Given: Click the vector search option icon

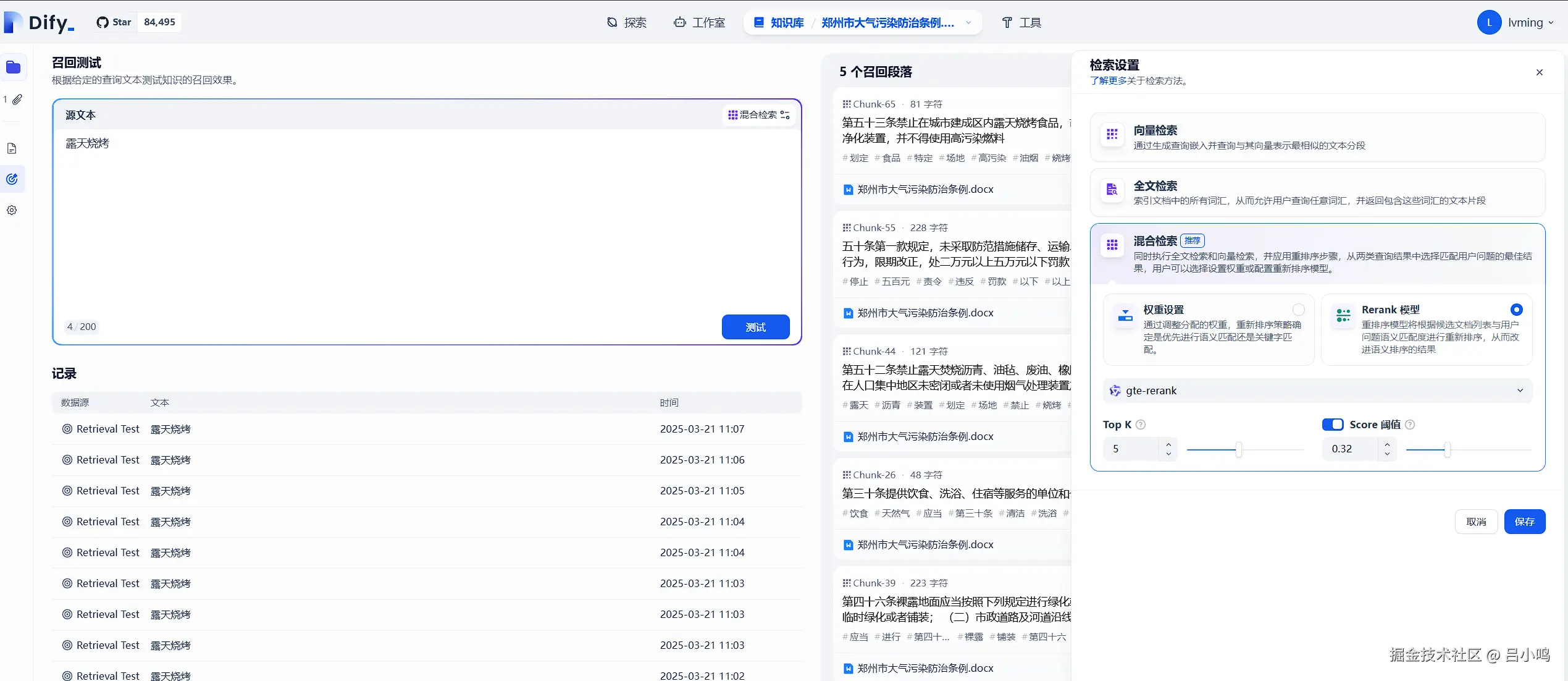Looking at the screenshot, I should tap(1112, 134).
